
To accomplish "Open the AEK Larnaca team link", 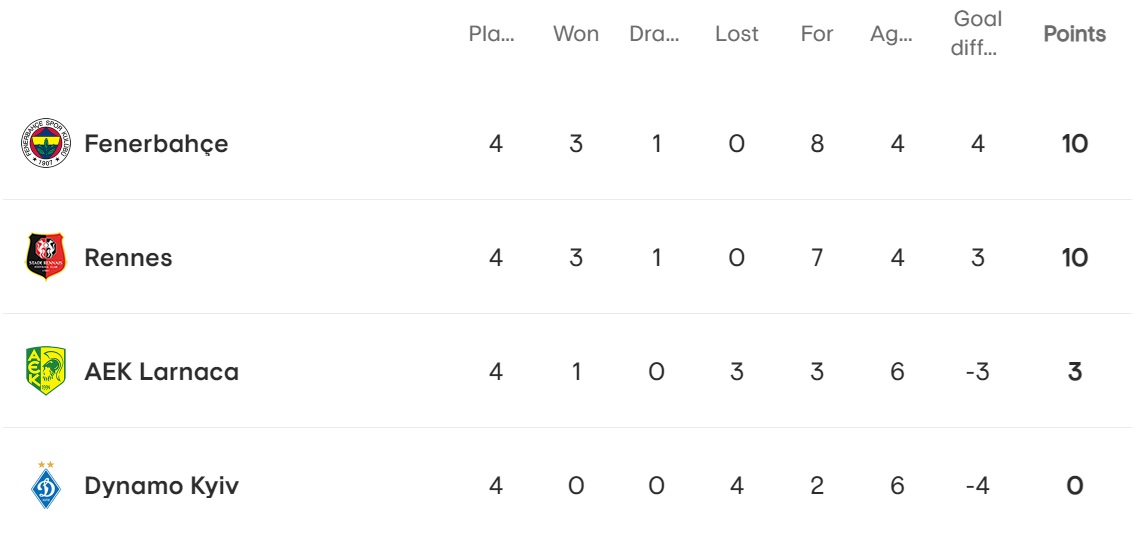I will [162, 372].
